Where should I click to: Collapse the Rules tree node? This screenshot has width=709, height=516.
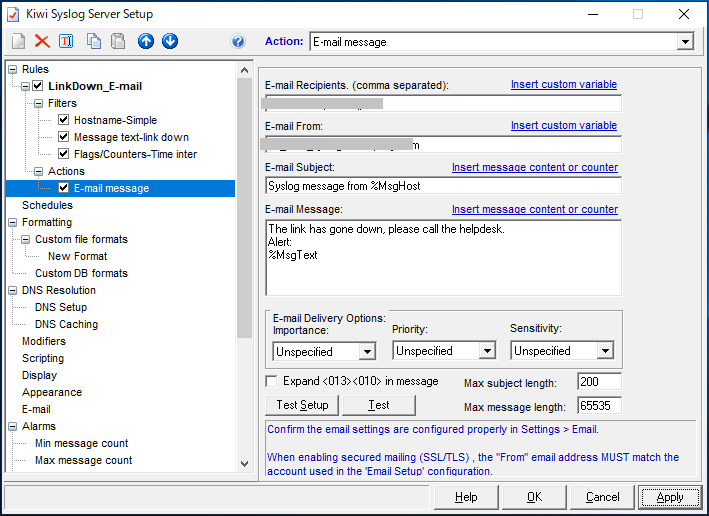coord(13,69)
